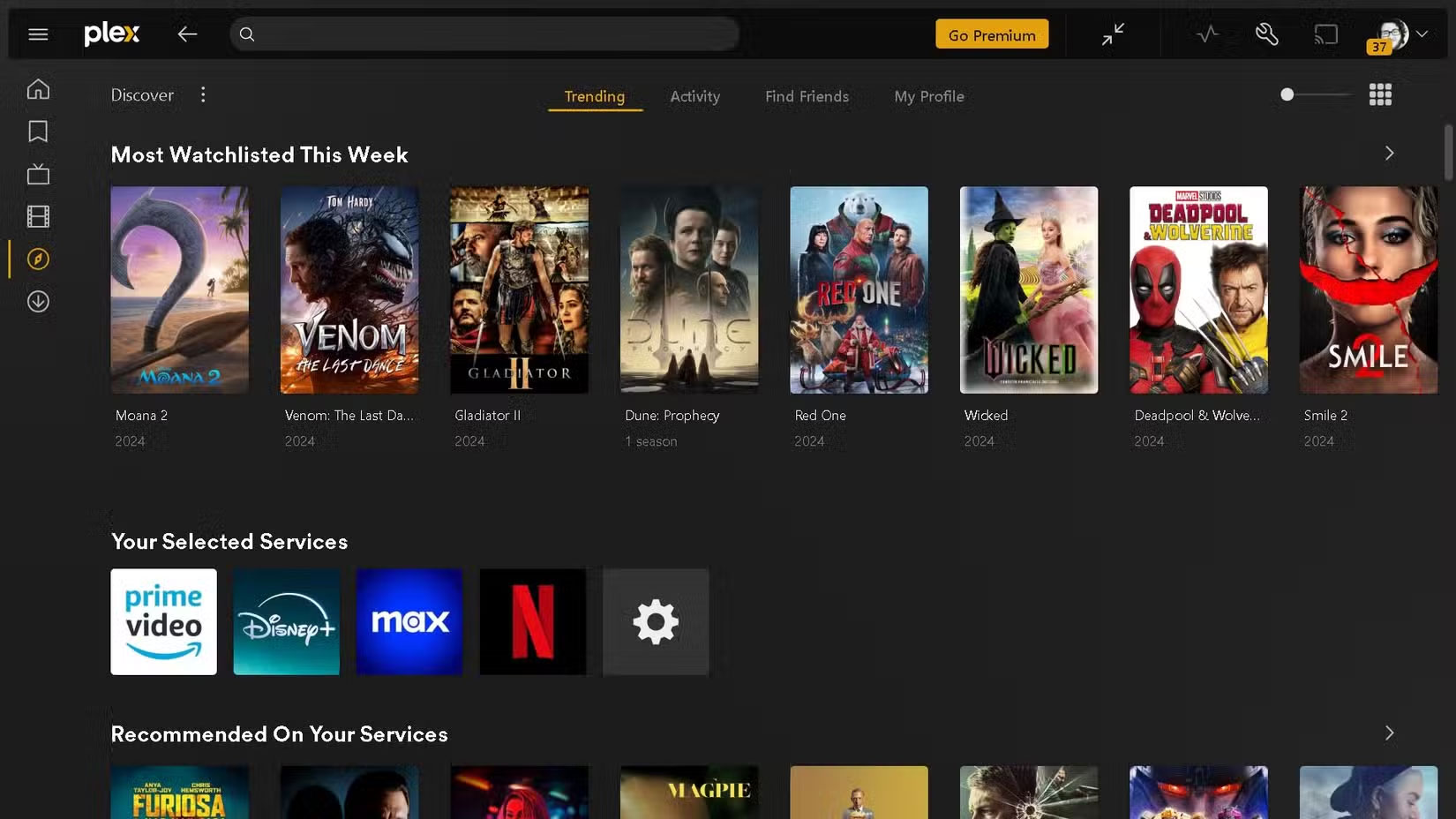Expand Recommended On Your Services row
Viewport: 1456px width, 819px height.
pyautogui.click(x=1389, y=733)
